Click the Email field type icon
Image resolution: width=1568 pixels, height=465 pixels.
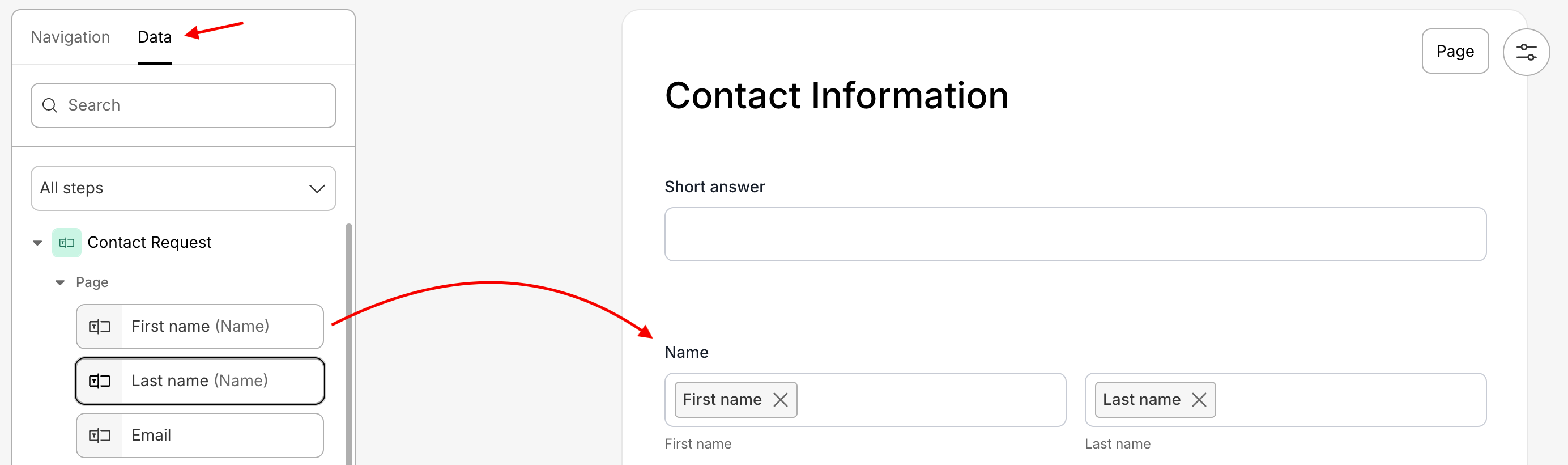point(100,435)
